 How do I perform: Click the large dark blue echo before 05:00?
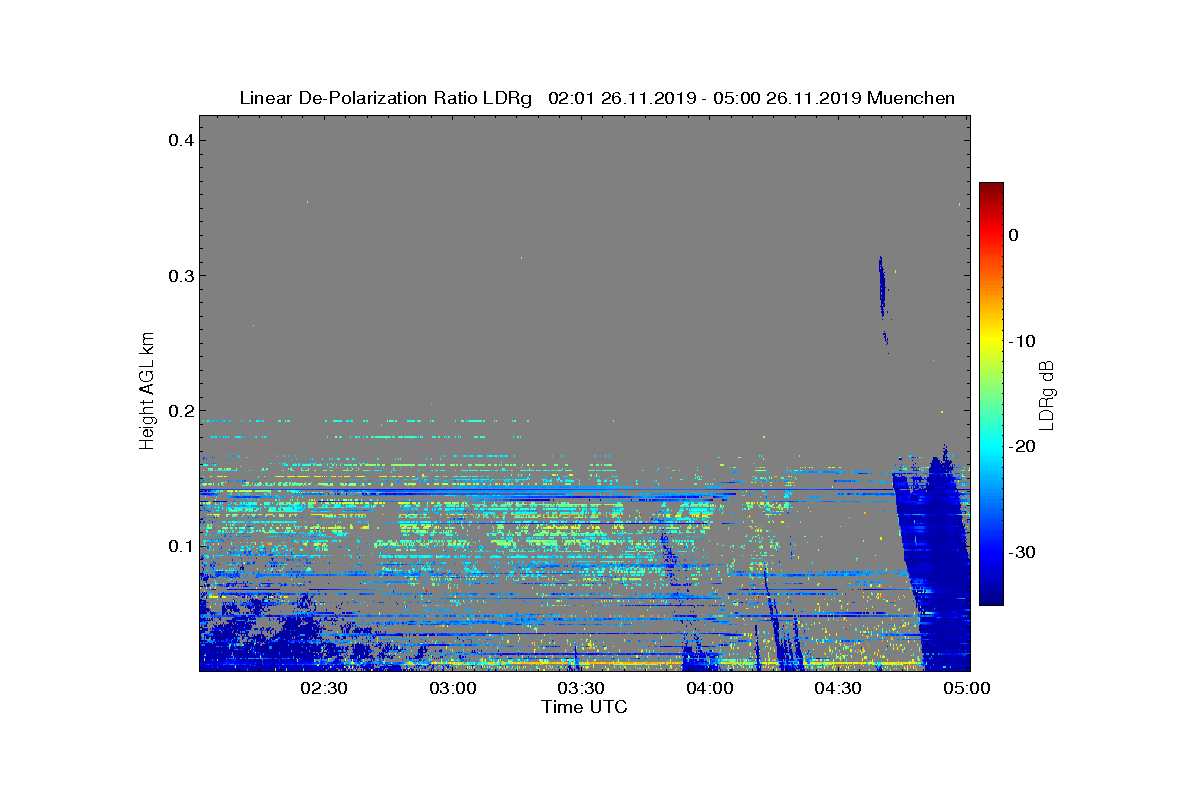(x=938, y=570)
